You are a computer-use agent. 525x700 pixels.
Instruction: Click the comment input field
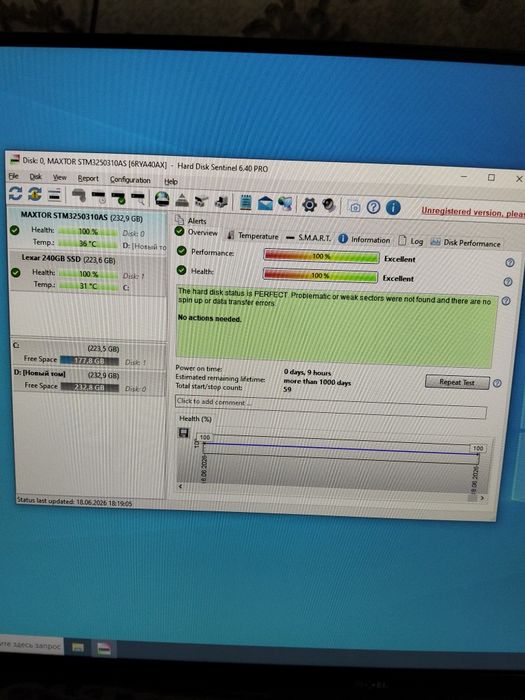(330, 407)
